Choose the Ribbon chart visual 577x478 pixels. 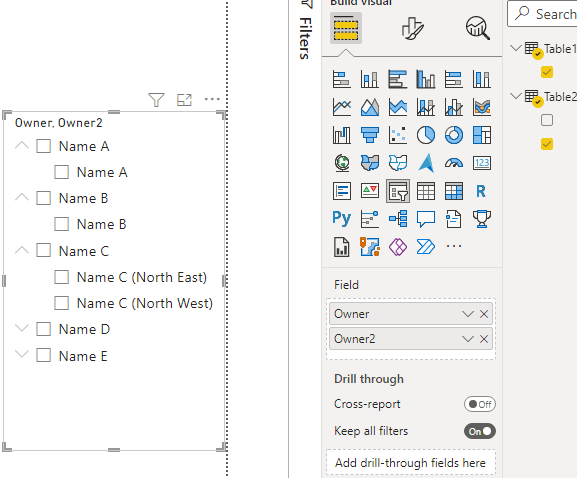click(x=482, y=107)
